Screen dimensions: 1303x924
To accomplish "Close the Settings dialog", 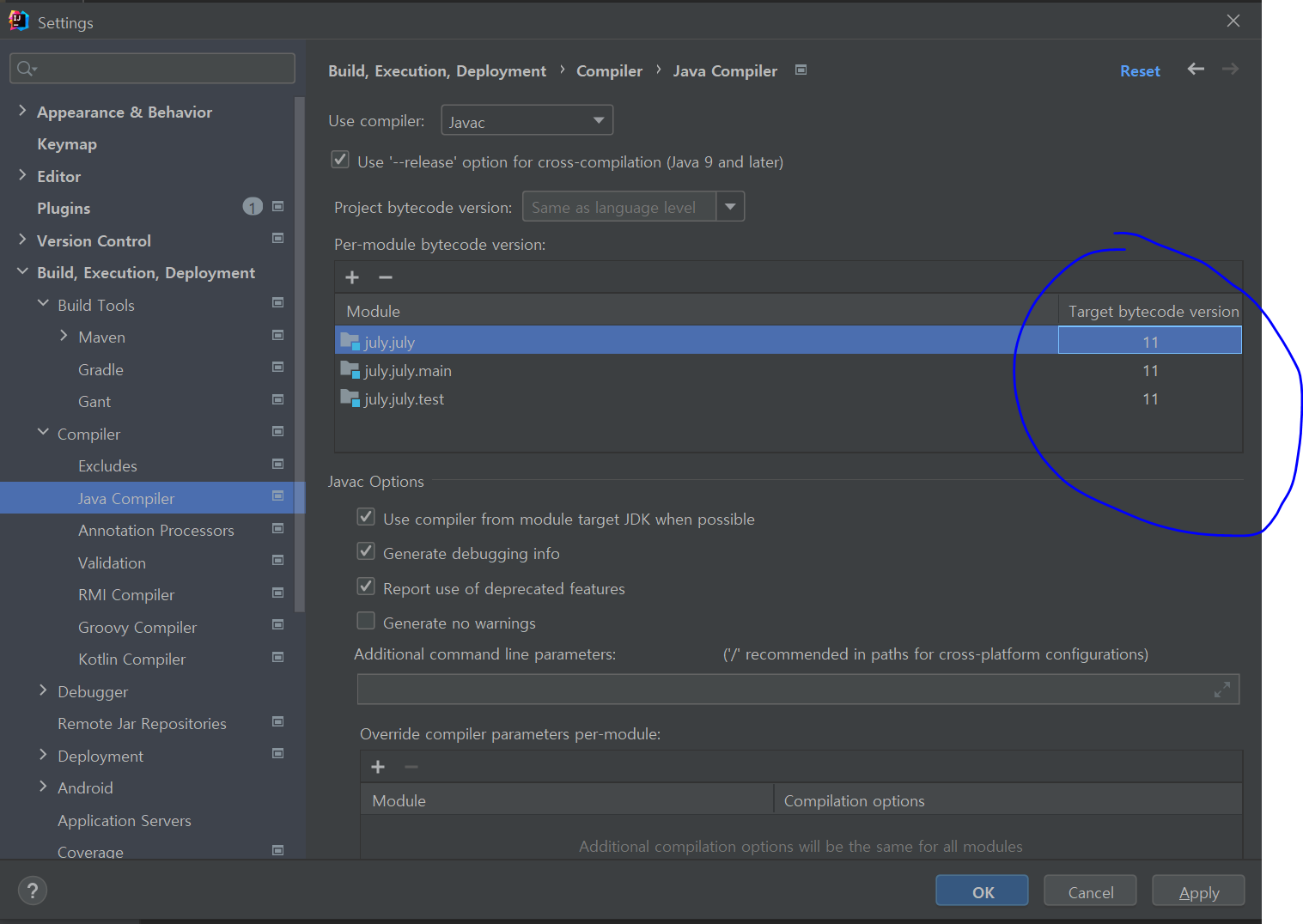I will (1233, 21).
